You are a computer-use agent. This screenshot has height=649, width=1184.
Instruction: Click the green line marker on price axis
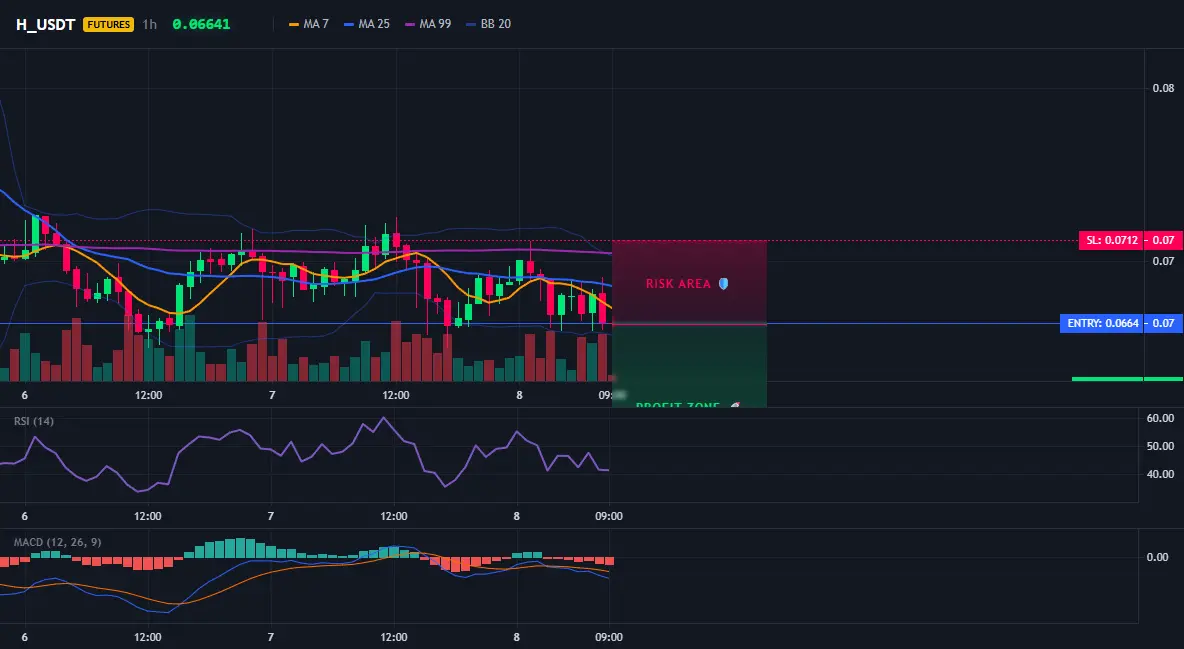point(1127,379)
